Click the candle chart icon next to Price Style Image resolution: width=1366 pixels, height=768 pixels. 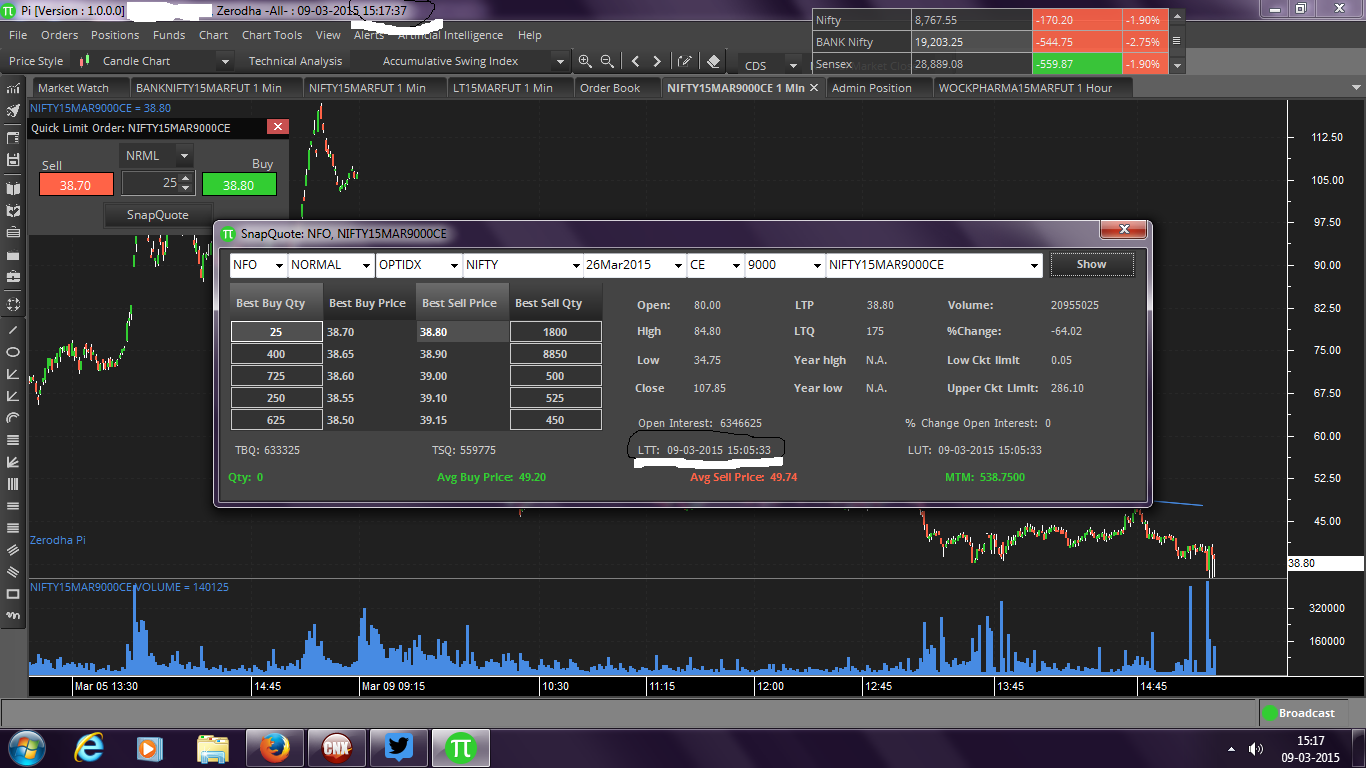tap(84, 61)
